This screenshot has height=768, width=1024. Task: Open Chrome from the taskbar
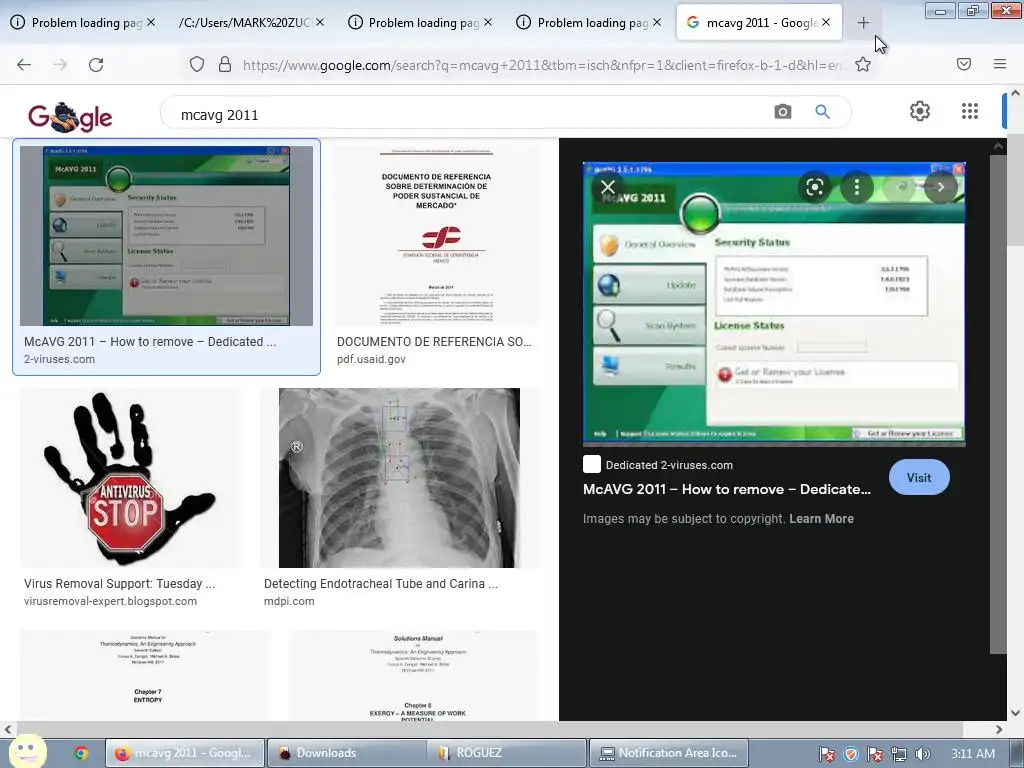click(81, 753)
